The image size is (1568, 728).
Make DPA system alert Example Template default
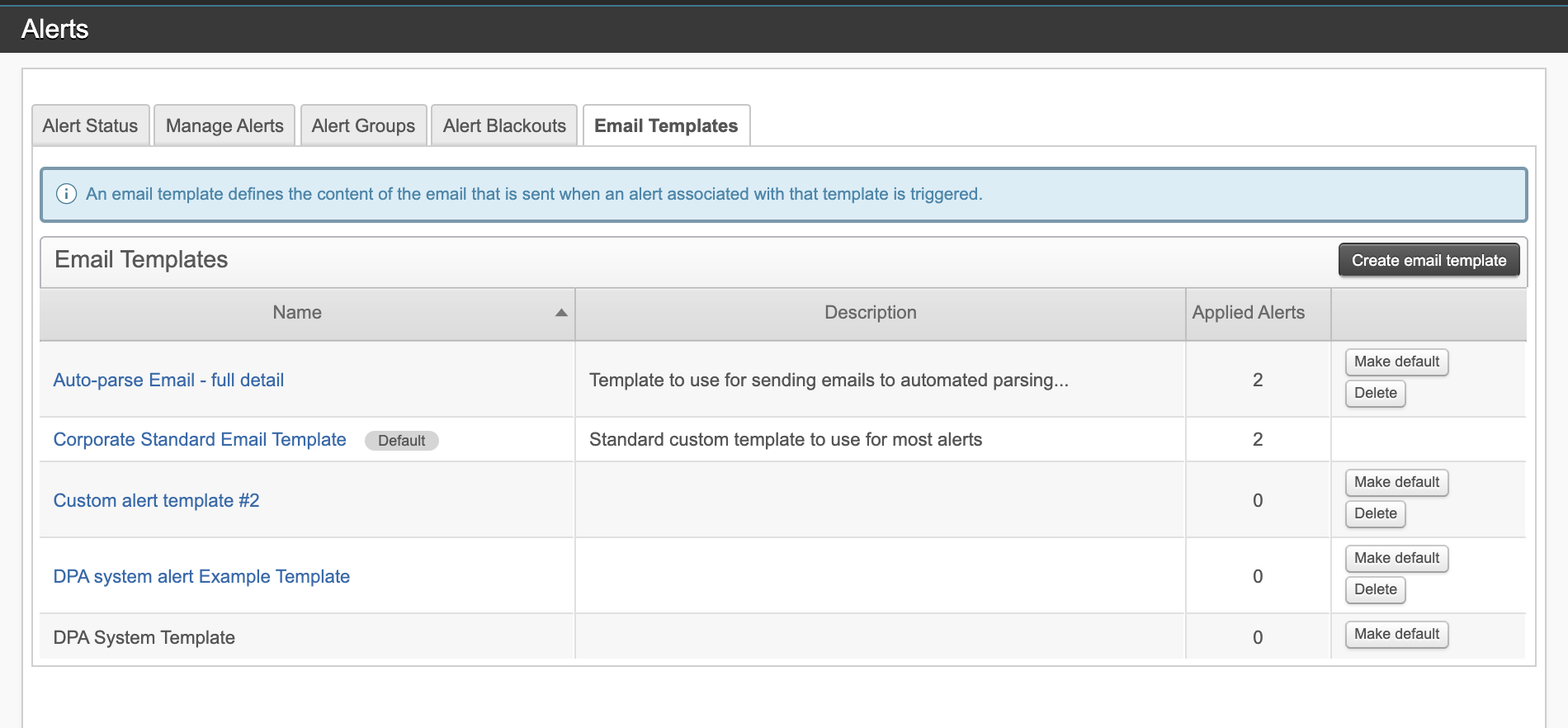pyautogui.click(x=1396, y=559)
